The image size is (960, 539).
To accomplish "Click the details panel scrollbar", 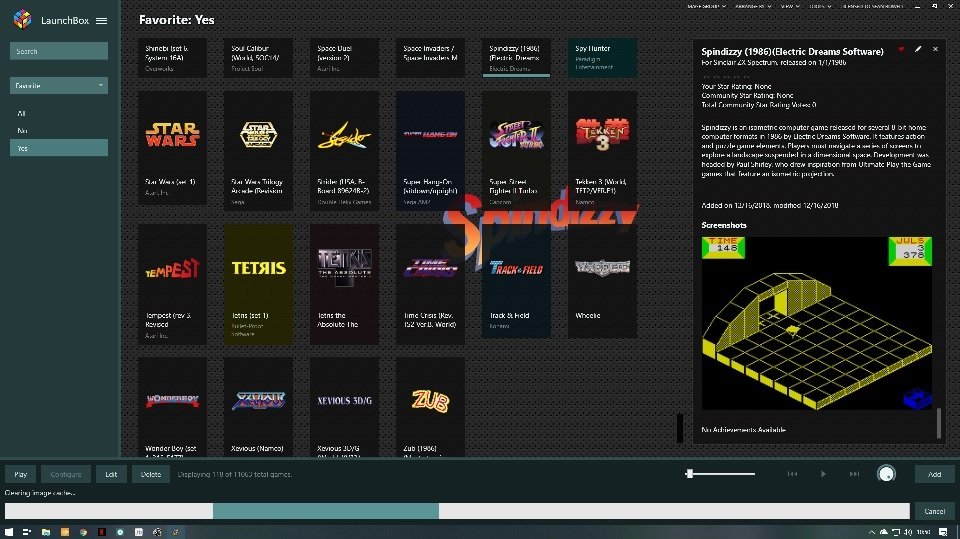I will (939, 423).
